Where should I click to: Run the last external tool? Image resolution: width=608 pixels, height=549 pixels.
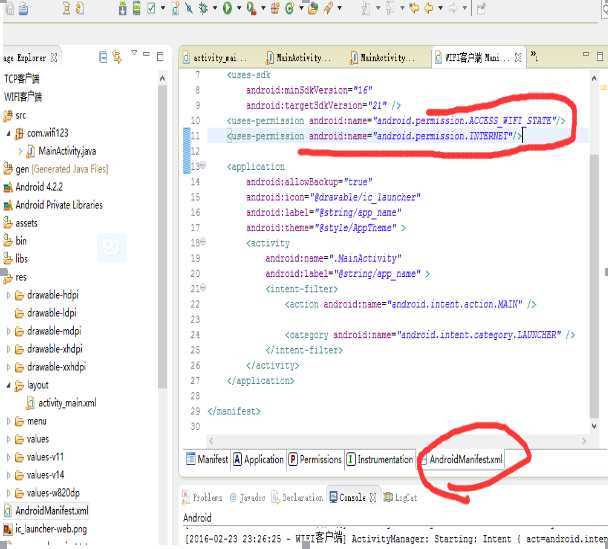point(251,8)
